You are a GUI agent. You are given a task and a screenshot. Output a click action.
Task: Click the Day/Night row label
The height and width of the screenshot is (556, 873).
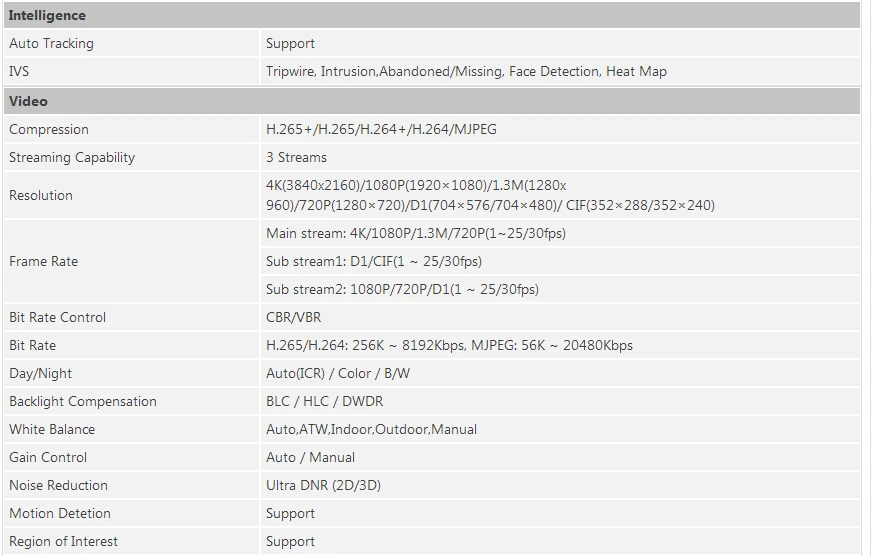click(x=41, y=374)
